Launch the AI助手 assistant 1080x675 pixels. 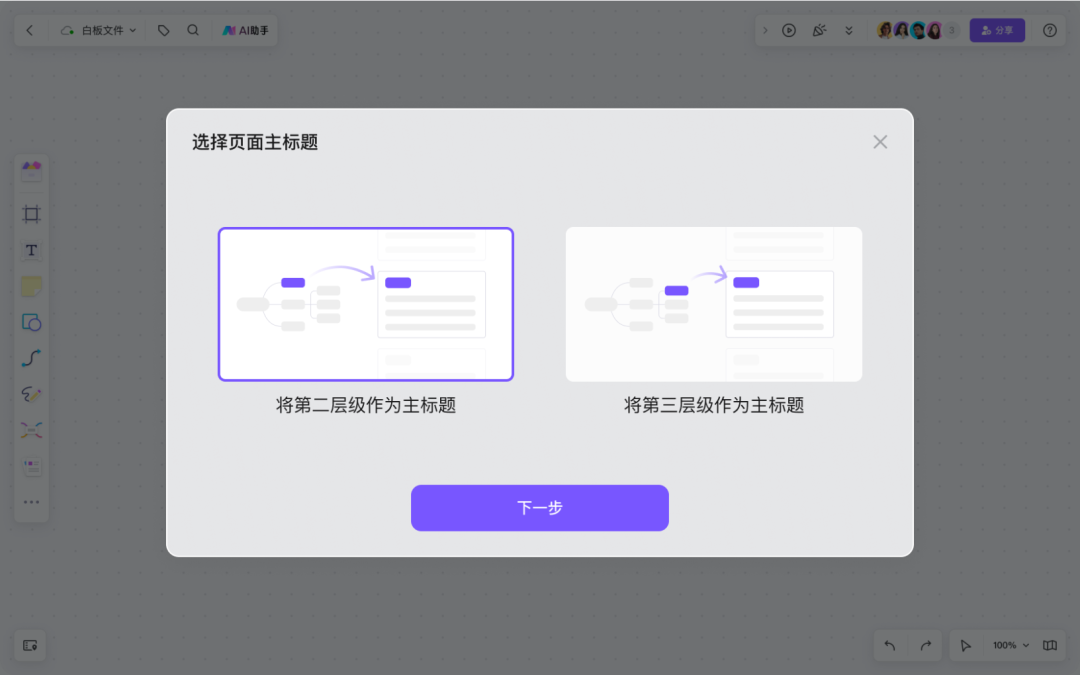click(245, 30)
